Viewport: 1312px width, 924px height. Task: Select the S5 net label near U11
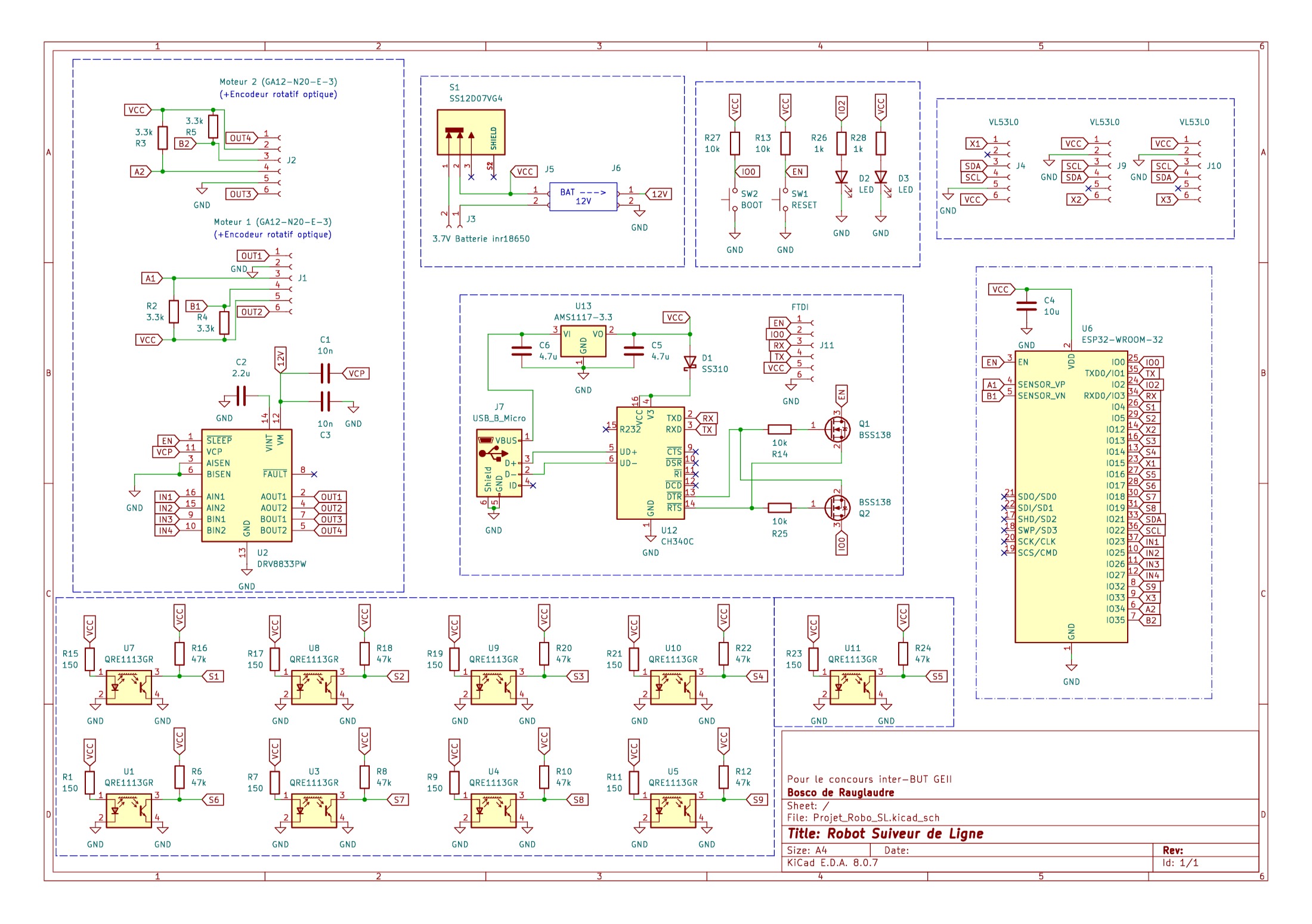click(x=936, y=677)
